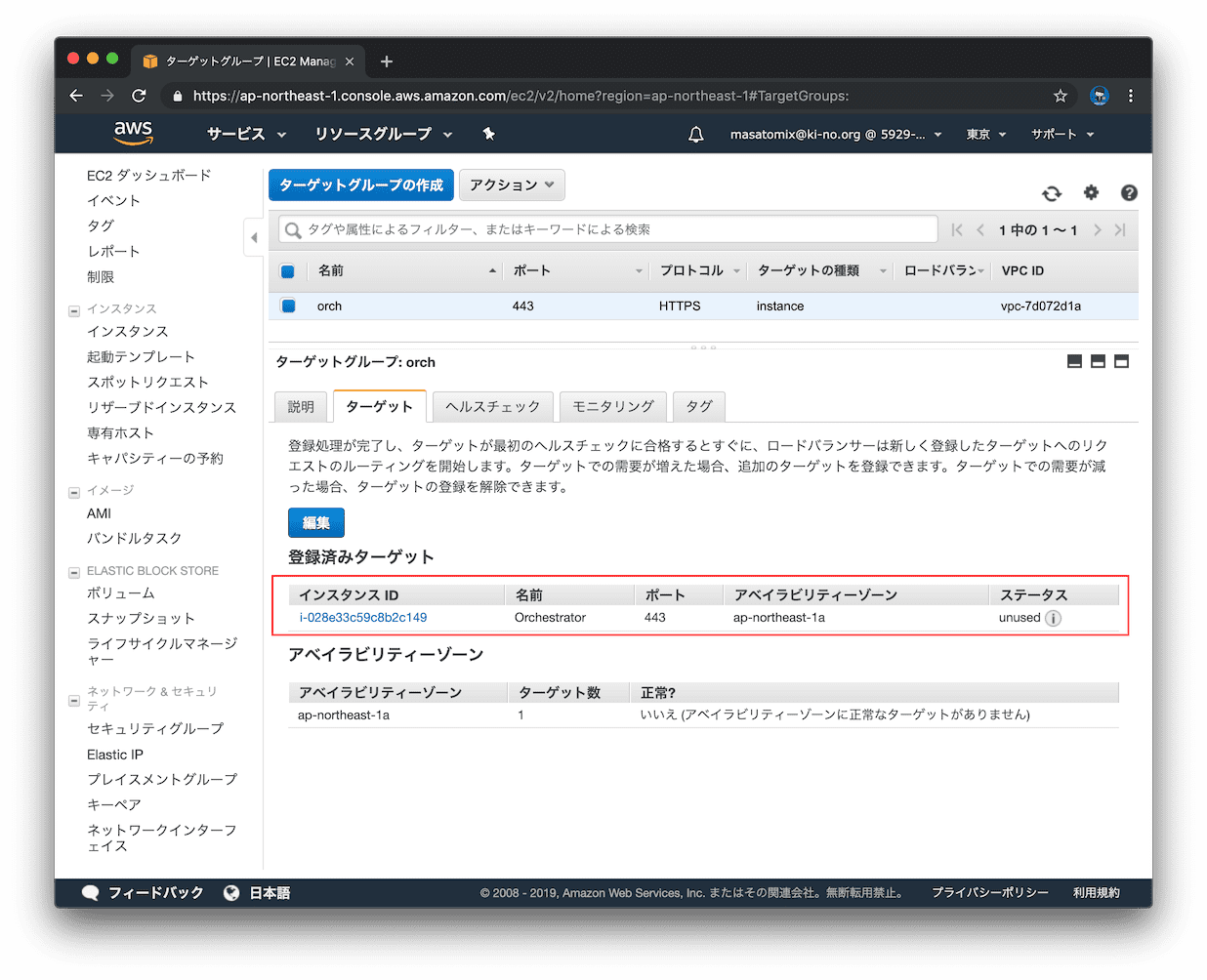This screenshot has height=980, width=1207.
Task: Collapse the left navigation sidebar arrow
Action: (x=253, y=237)
